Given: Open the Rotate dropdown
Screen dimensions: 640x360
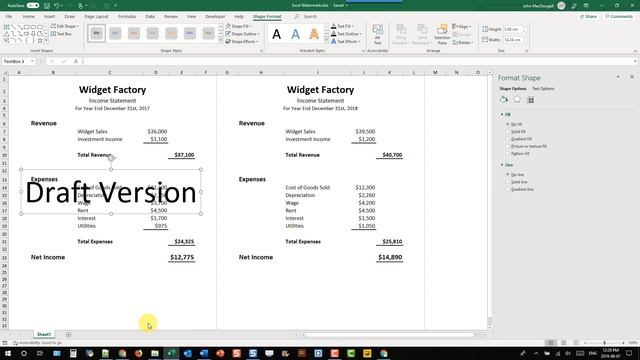Looking at the screenshot, I should [x=463, y=42].
